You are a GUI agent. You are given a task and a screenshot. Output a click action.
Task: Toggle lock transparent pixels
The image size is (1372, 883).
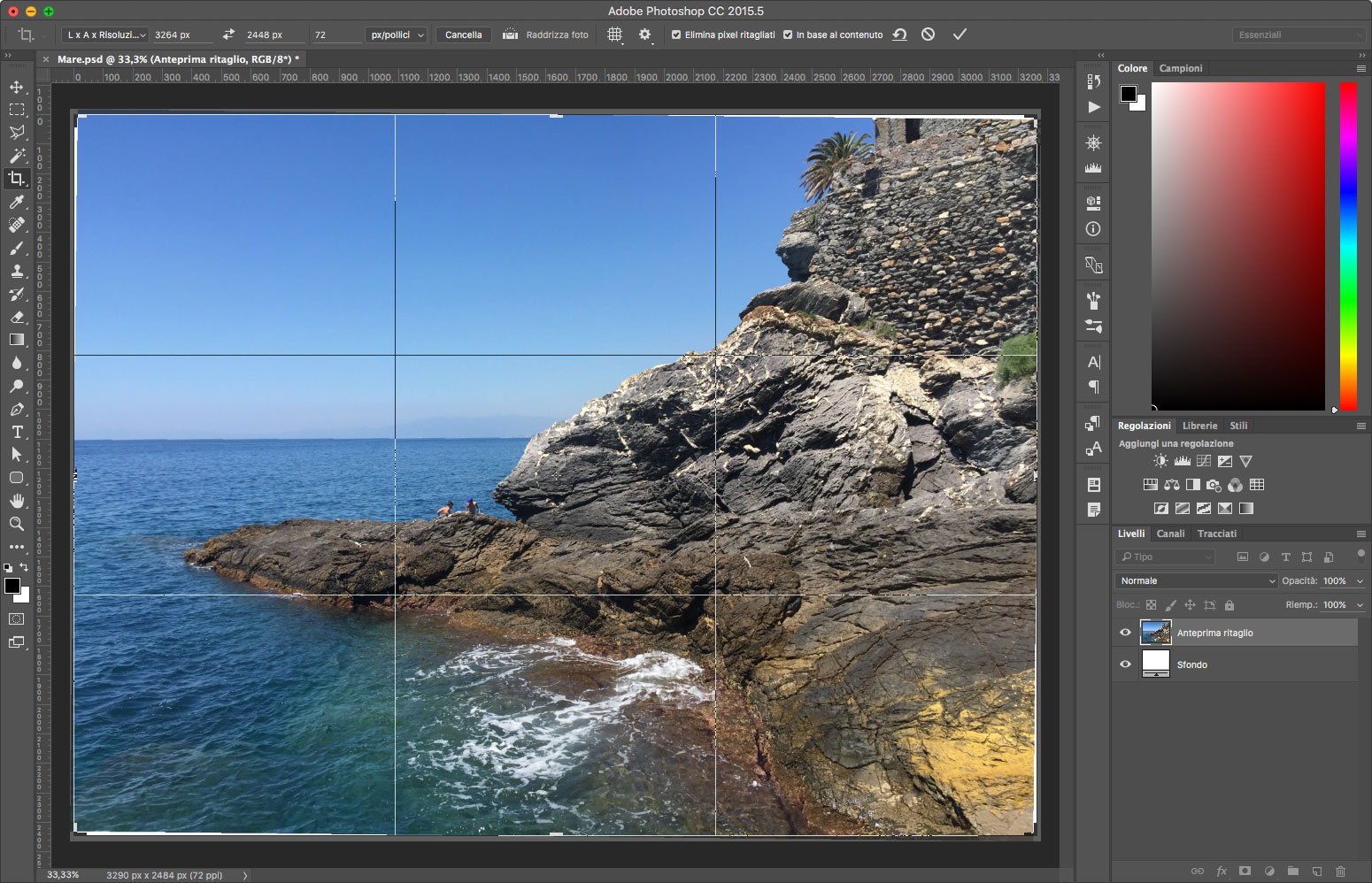1151,605
